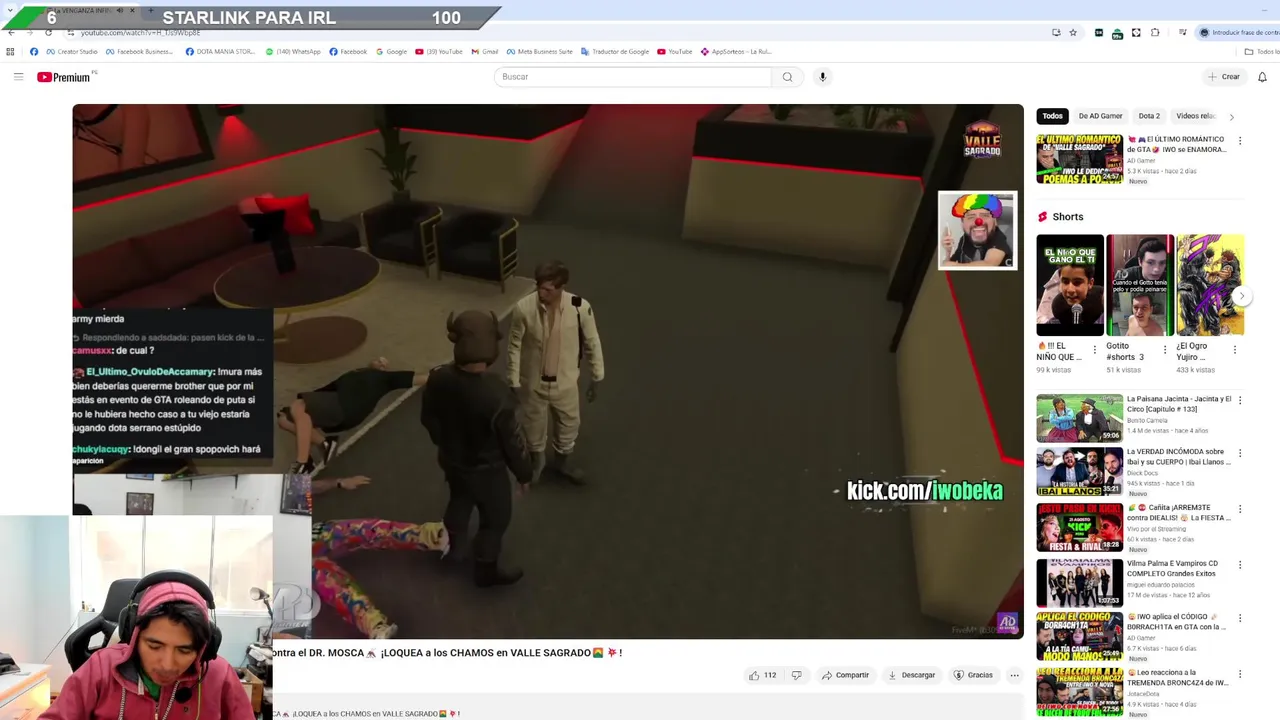
Task: Open options for El Ogro Yujiro short
Action: 1234,350
